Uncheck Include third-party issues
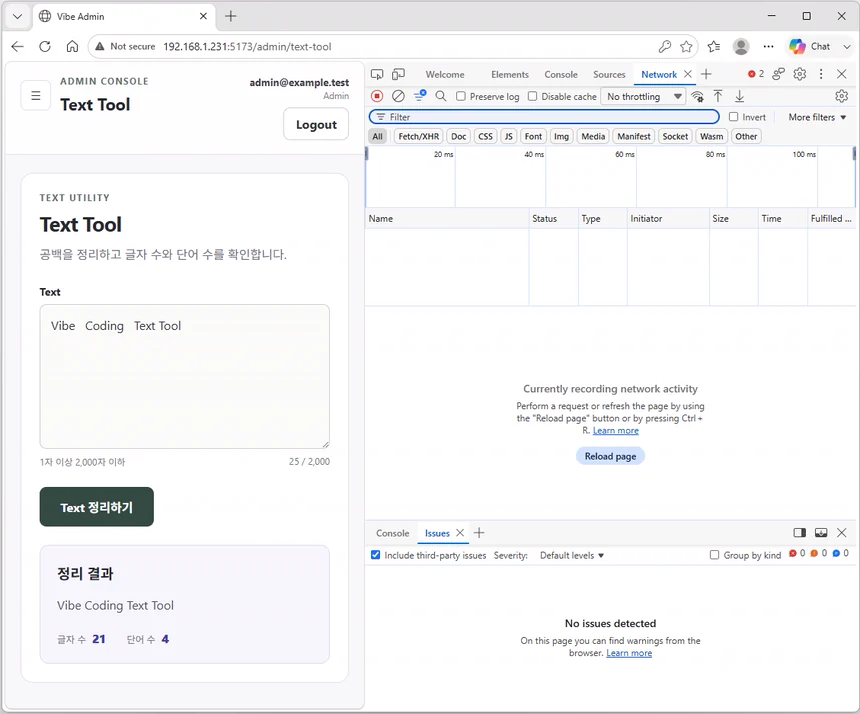Screen dimensions: 860x714 pyautogui.click(x=375, y=555)
